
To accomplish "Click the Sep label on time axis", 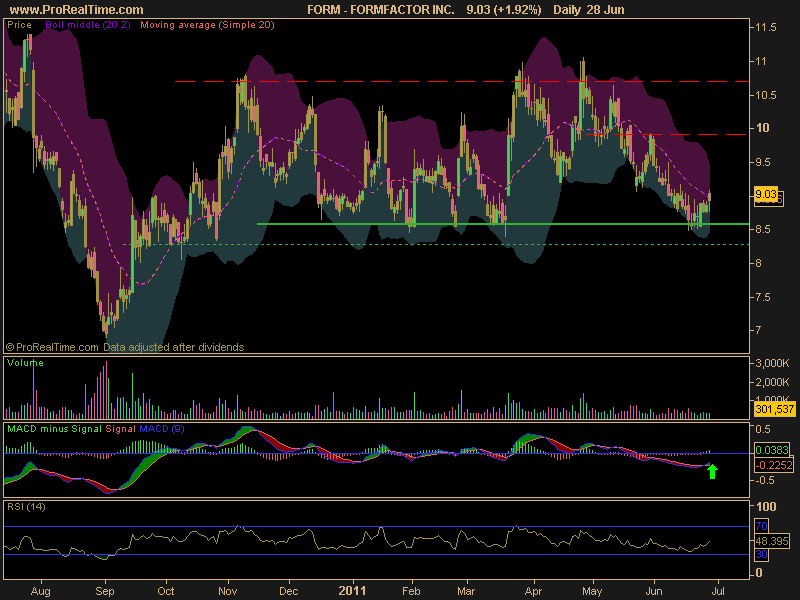I will click(105, 591).
